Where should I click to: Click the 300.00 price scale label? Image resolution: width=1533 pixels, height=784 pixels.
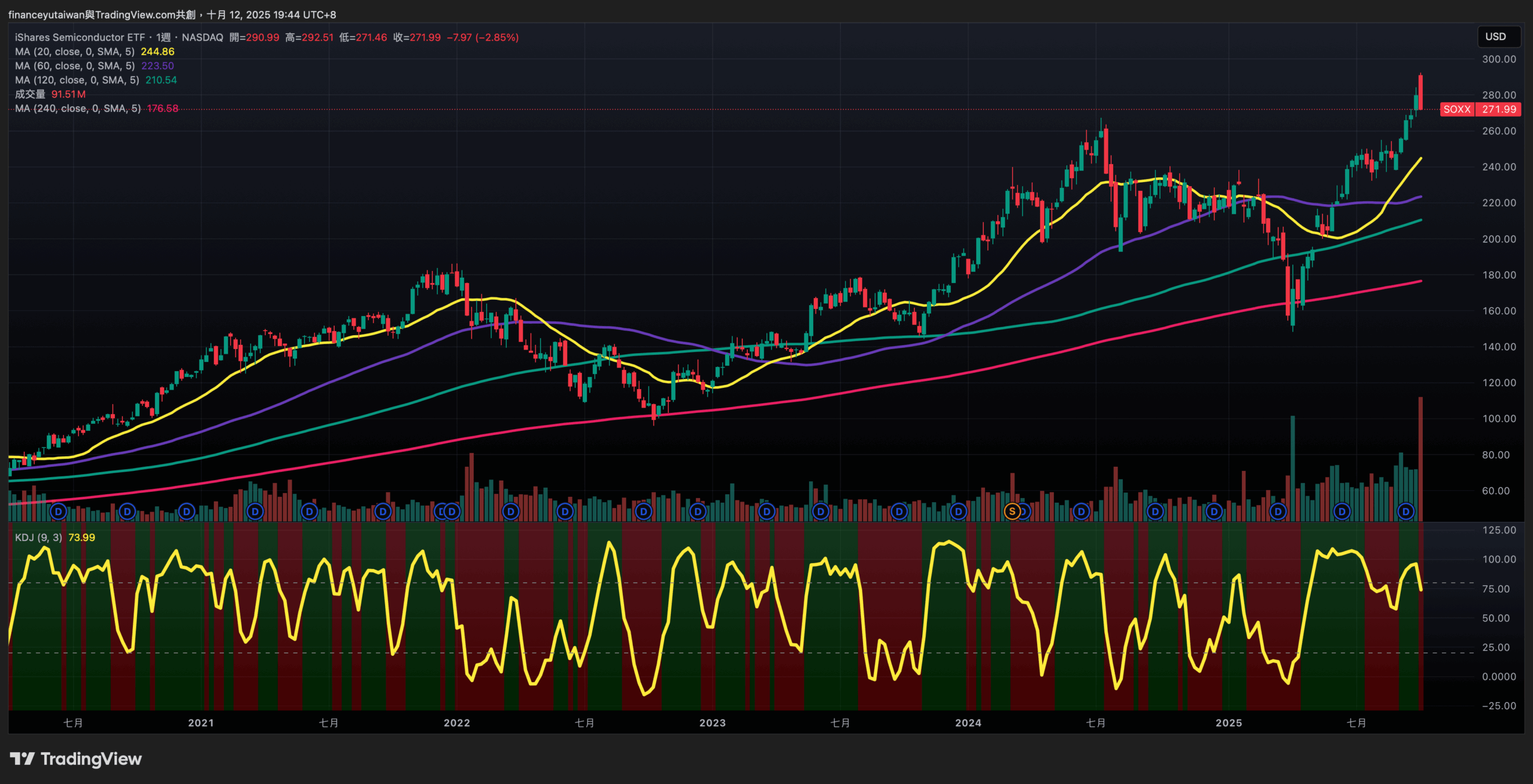tap(1499, 59)
